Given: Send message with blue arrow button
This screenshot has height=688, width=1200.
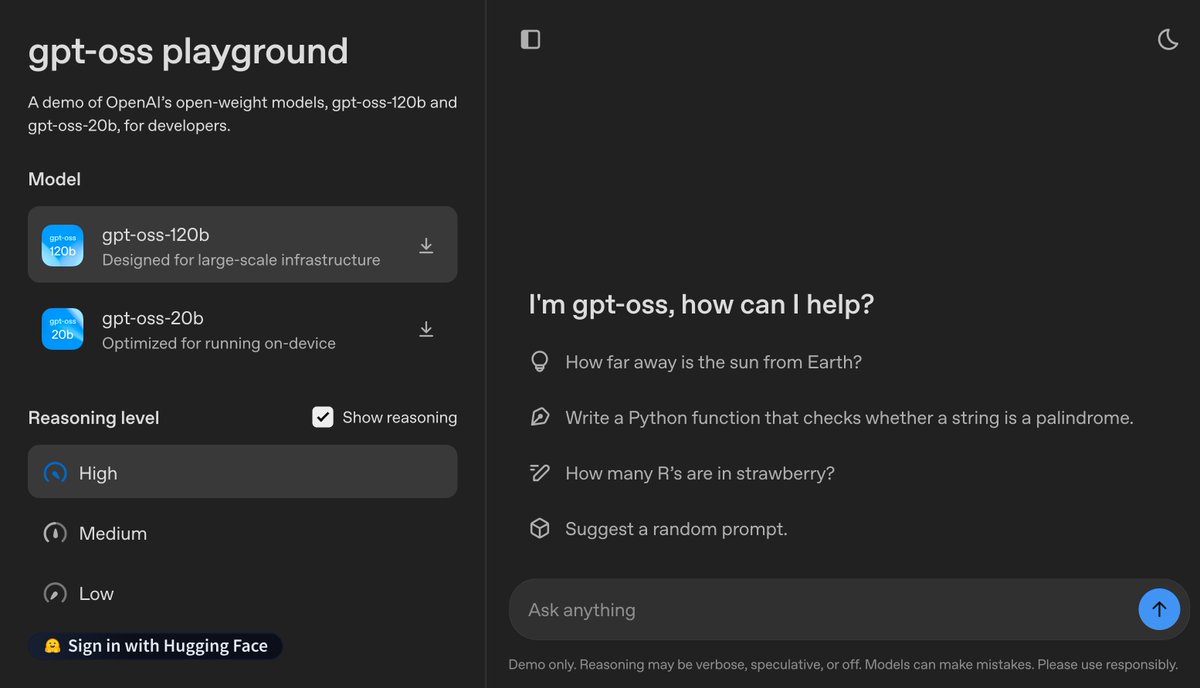Looking at the screenshot, I should 1159,609.
